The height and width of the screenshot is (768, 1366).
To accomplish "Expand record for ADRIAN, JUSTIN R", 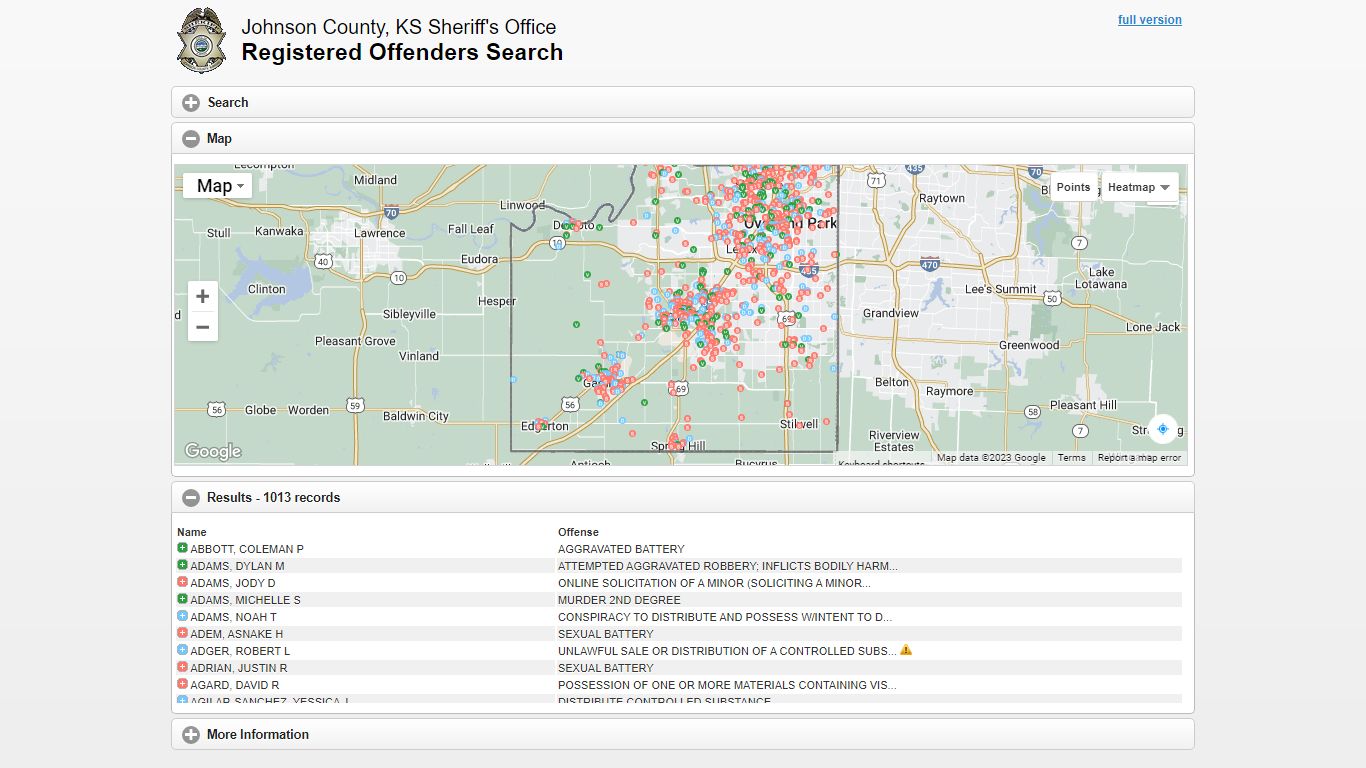I will [182, 668].
